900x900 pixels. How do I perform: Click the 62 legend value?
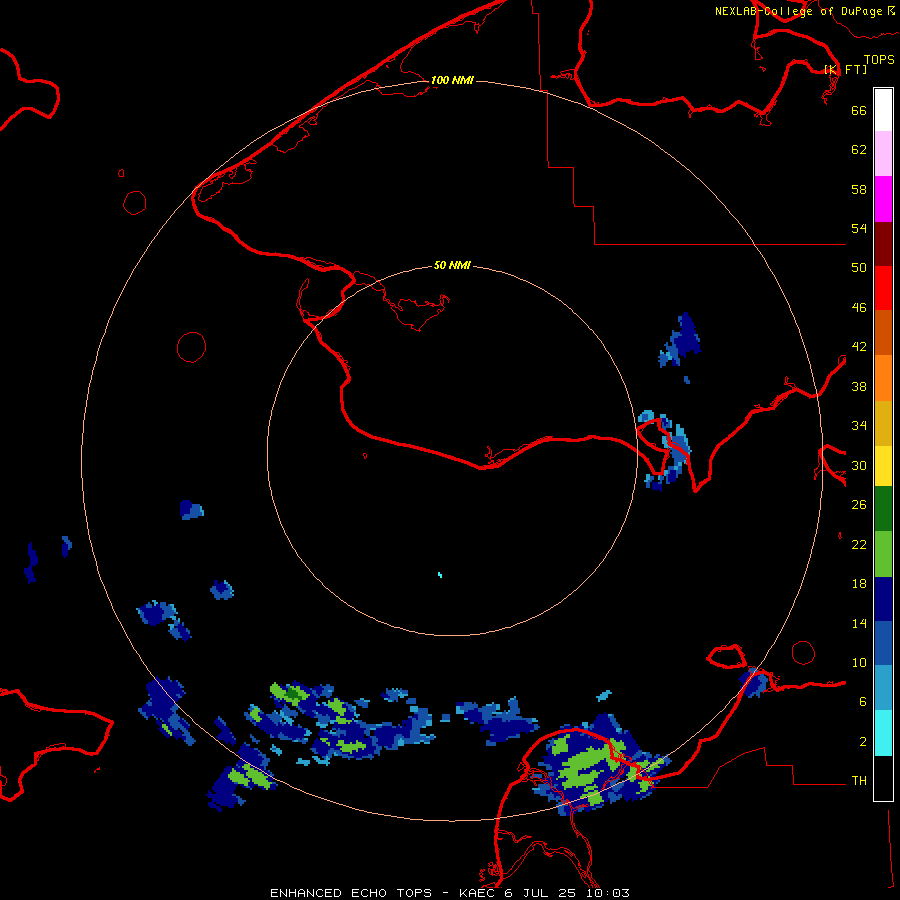859,150
